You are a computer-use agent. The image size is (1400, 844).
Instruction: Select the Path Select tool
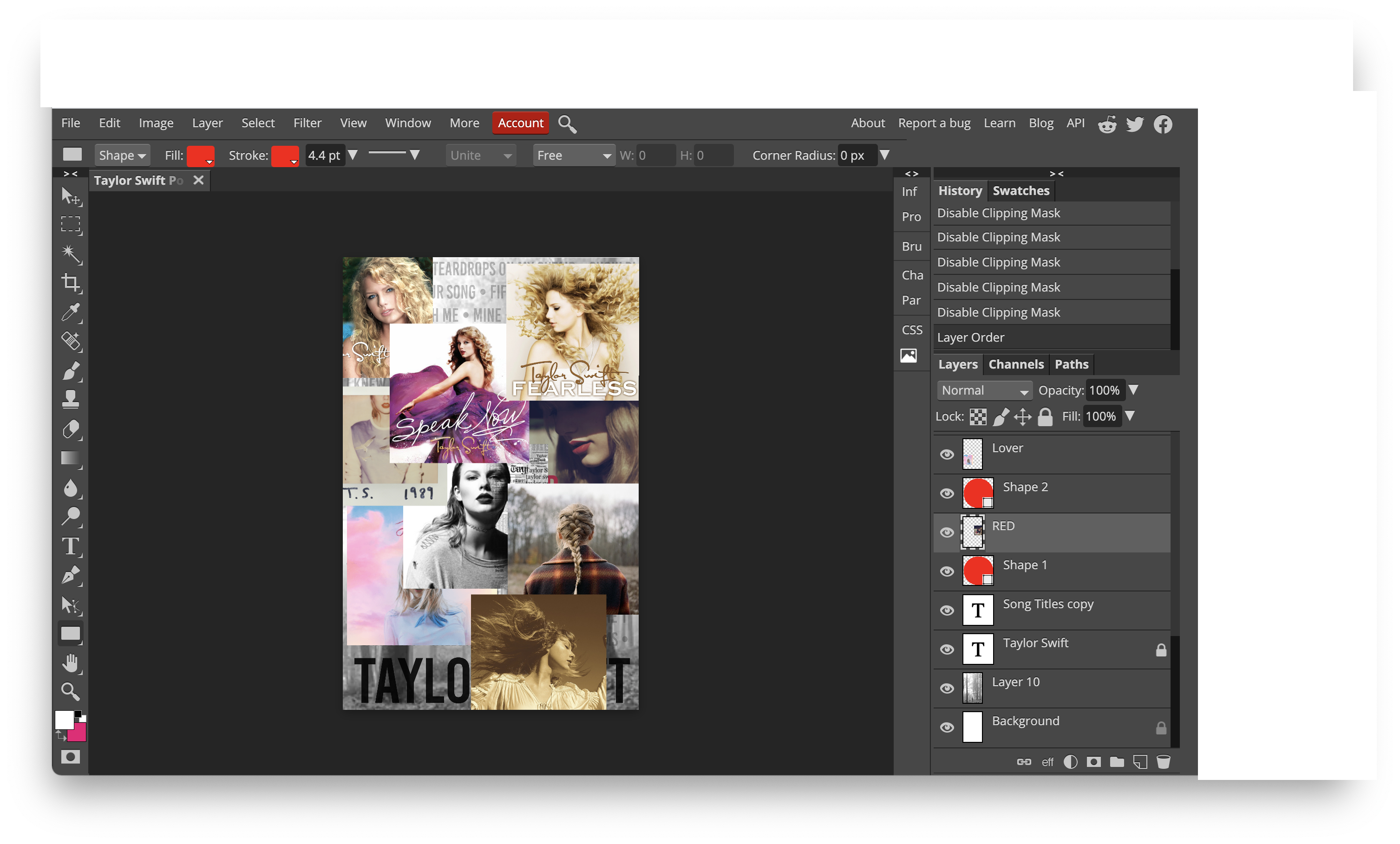pos(71,605)
